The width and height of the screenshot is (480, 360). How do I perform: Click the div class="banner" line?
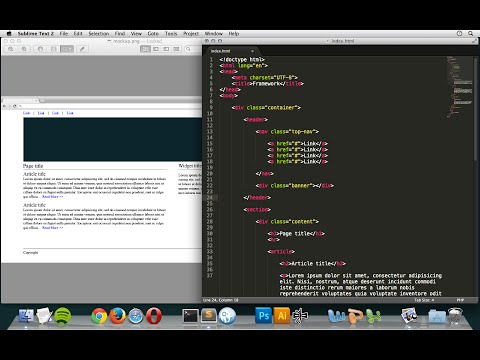(x=295, y=186)
